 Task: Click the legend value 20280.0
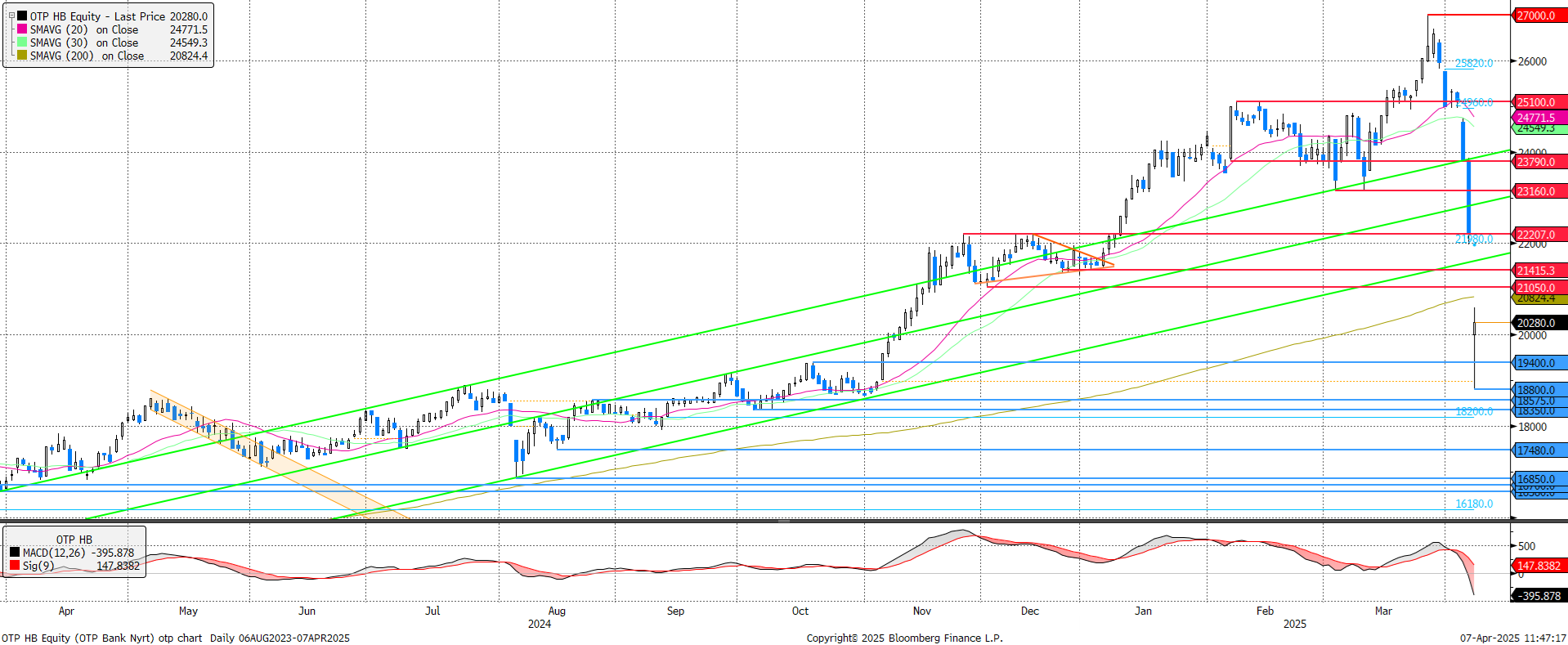click(189, 16)
